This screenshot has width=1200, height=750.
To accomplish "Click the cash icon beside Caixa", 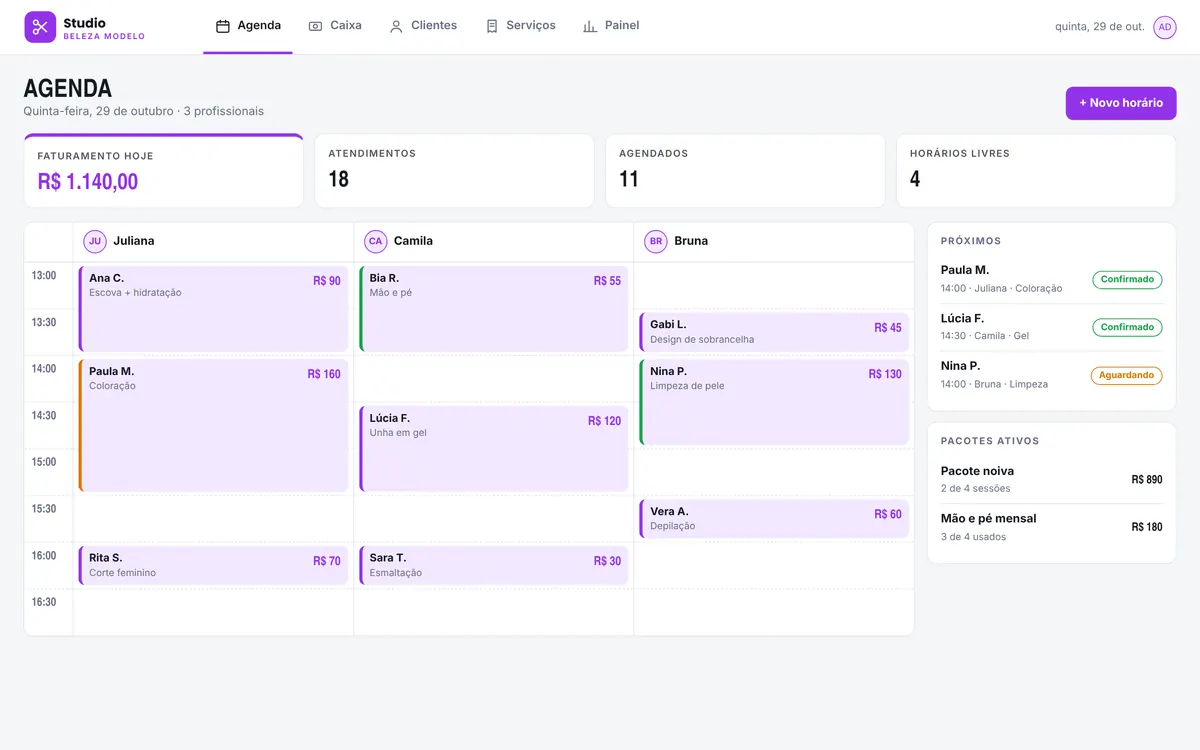I will point(316,26).
